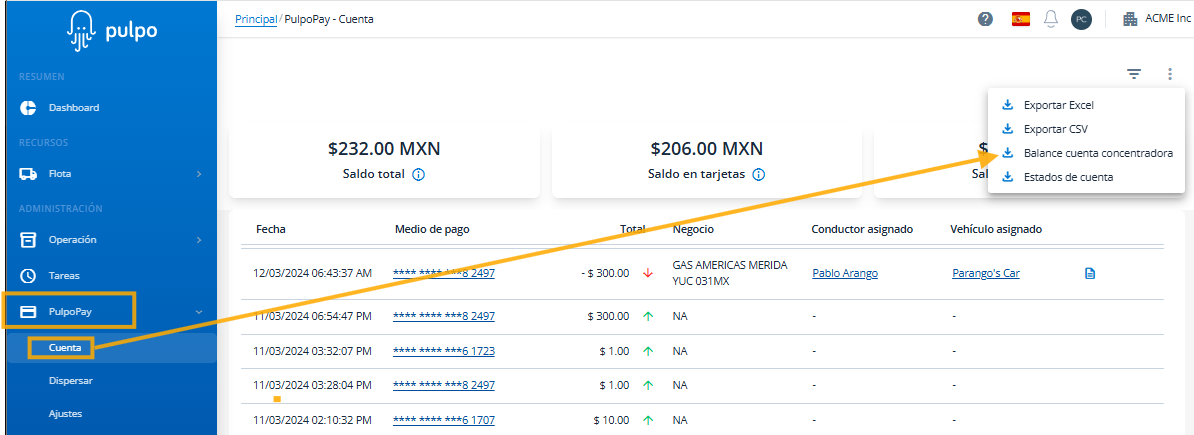Click the Parango's Car vehicle link
This screenshot has height=435, width=1194.
(x=985, y=273)
